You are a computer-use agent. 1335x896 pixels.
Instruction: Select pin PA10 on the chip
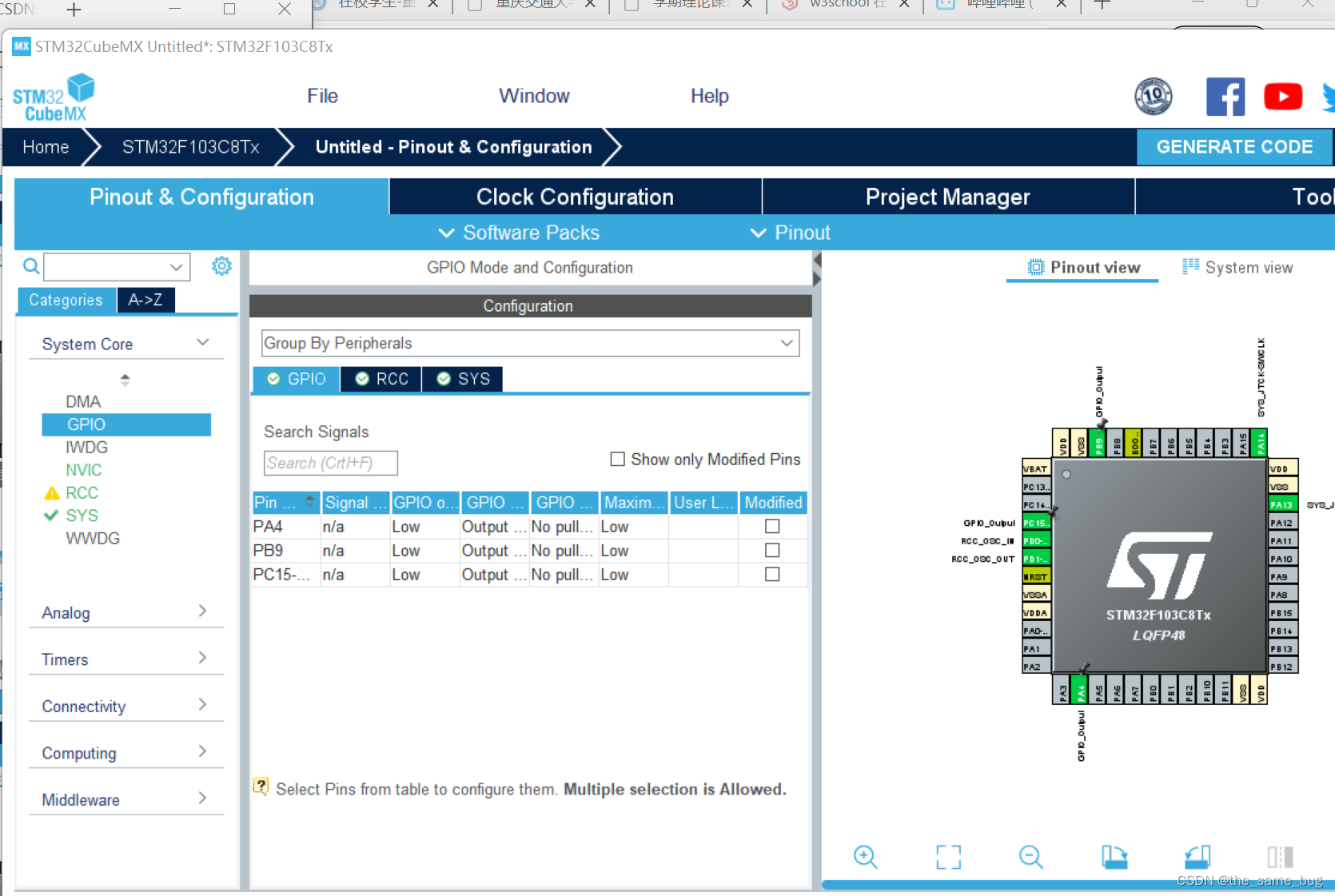(x=1283, y=559)
